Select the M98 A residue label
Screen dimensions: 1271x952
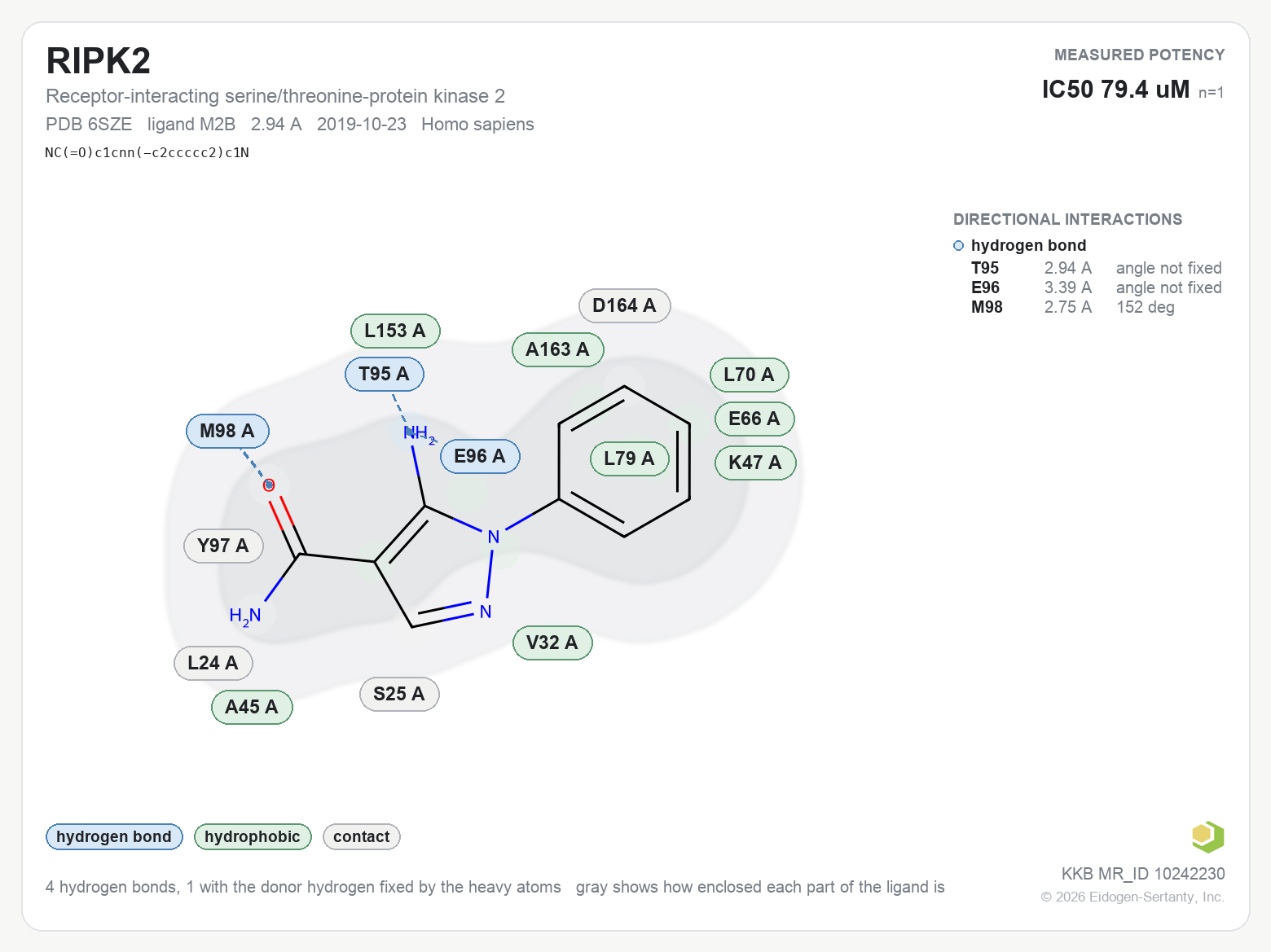(227, 431)
